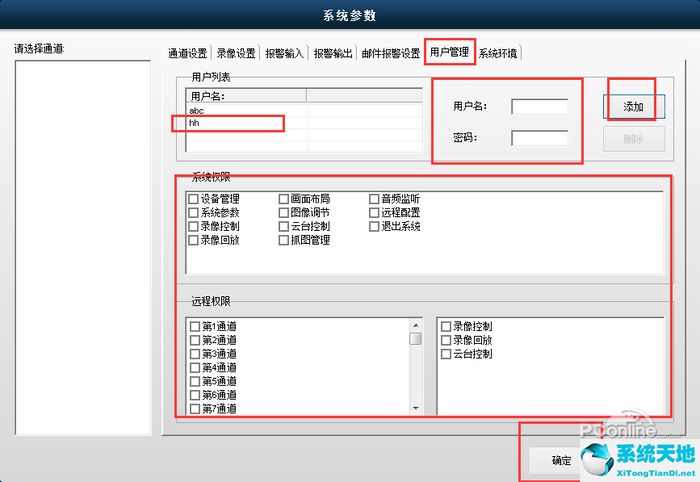The height and width of the screenshot is (482, 700).
Task: Focus the 密码 input field
Action: [x=539, y=138]
